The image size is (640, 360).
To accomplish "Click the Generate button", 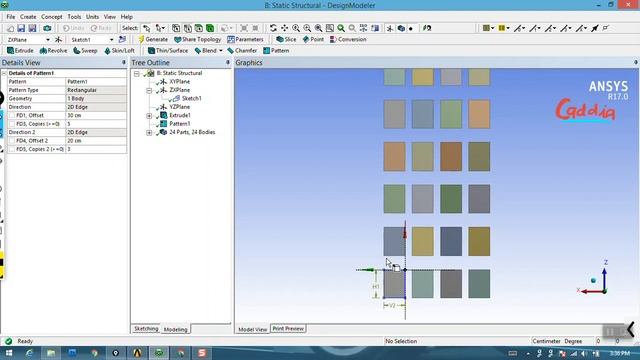I will tap(153, 40).
